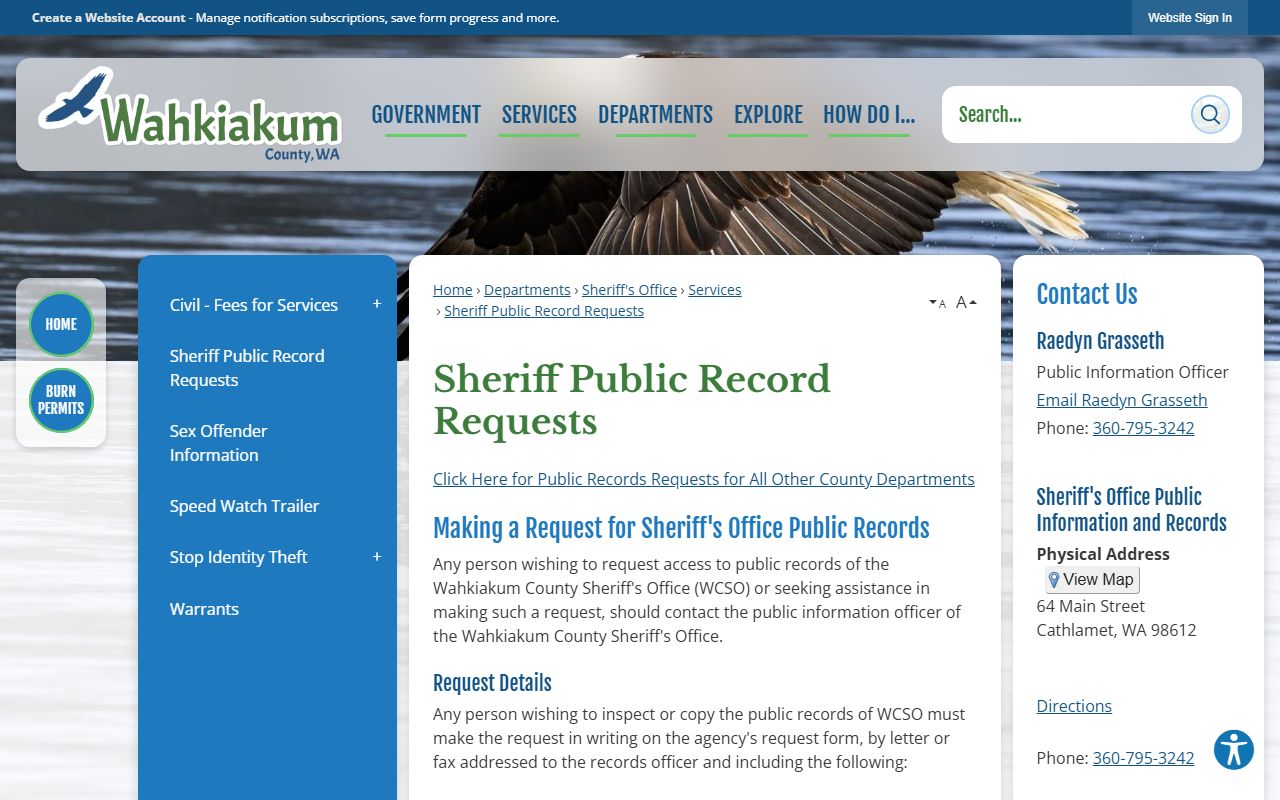Open the Departments menu
The height and width of the screenshot is (800, 1280).
coord(655,115)
